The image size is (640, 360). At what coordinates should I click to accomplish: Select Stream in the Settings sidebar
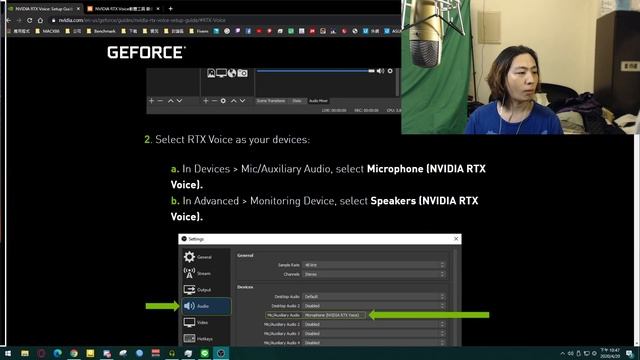pos(206,273)
